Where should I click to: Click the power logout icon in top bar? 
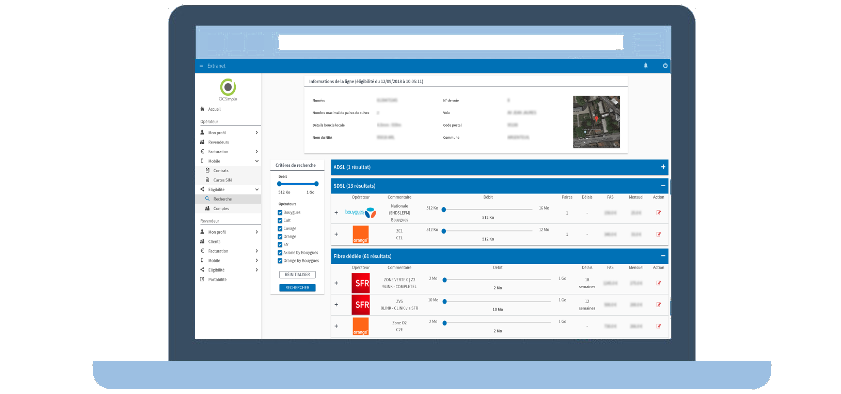[665, 66]
